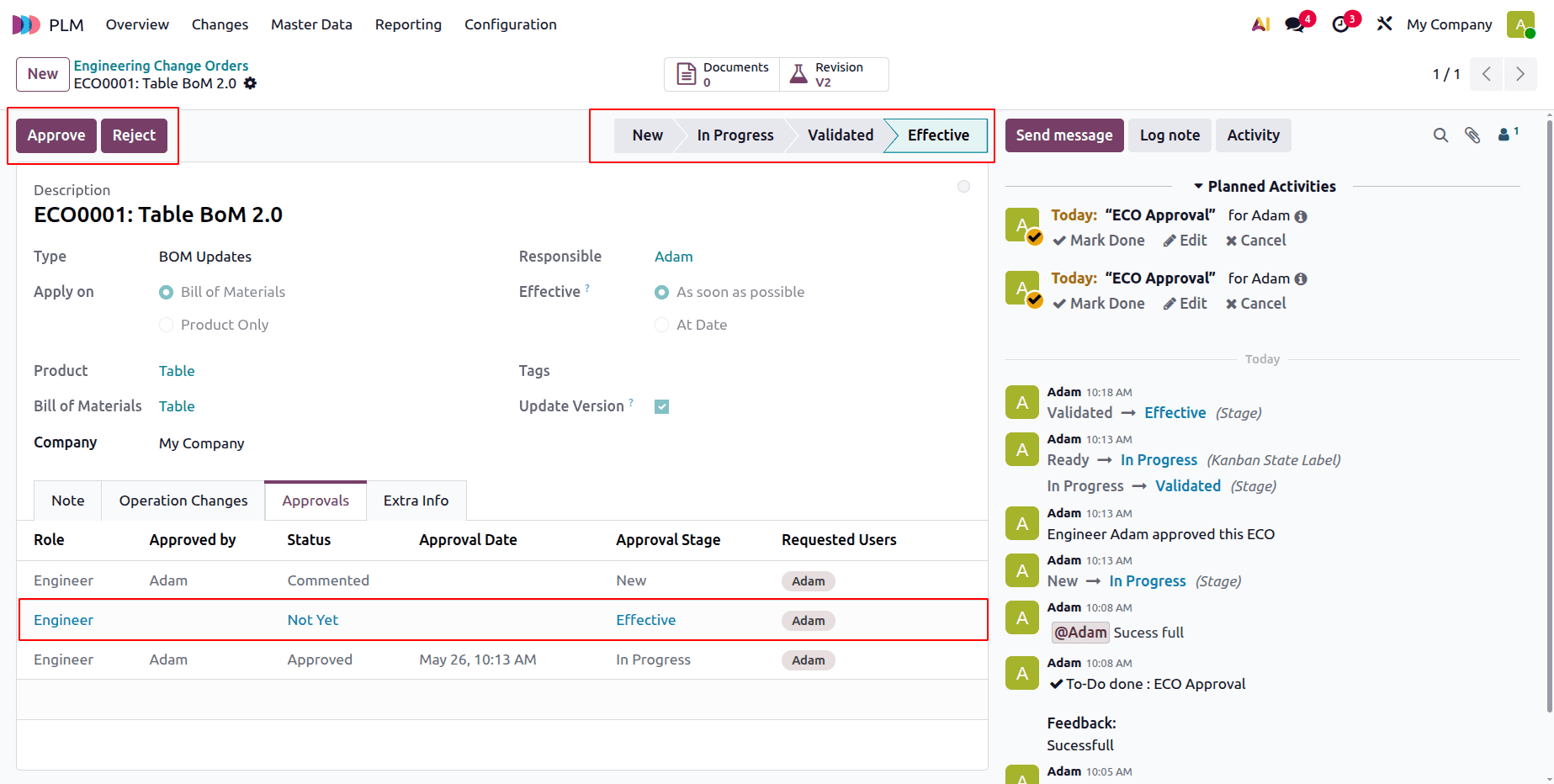Image resolution: width=1554 pixels, height=784 pixels.
Task: Edit the second ECO Approval activity
Action: [x=1185, y=304]
